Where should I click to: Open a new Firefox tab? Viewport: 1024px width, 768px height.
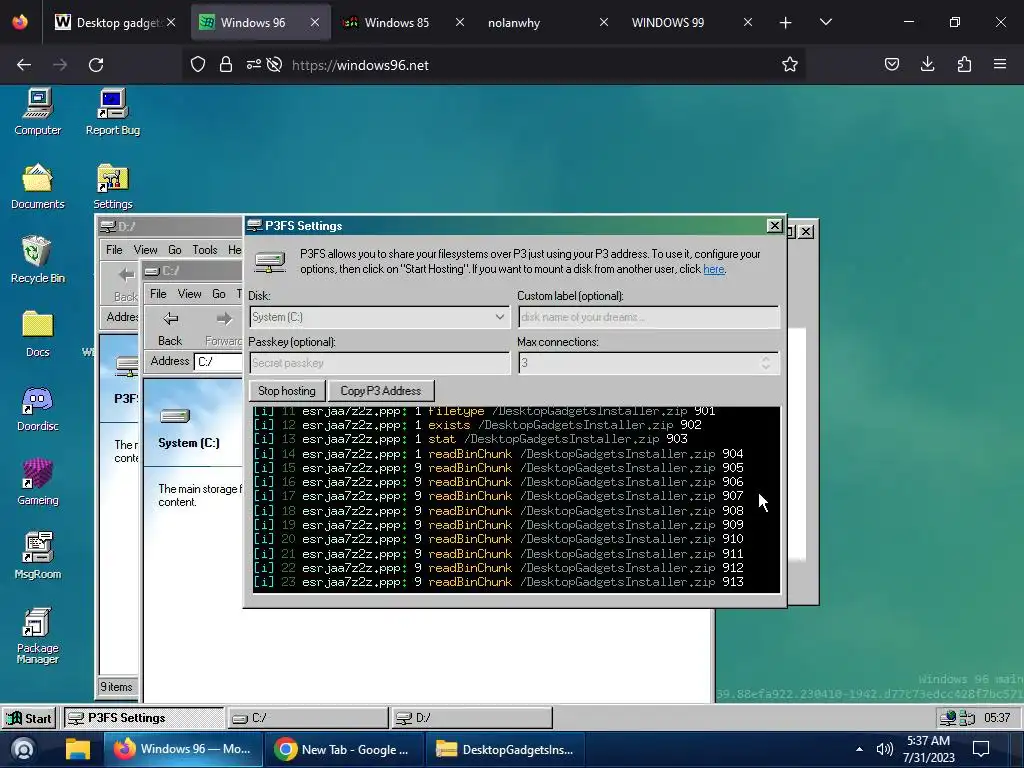785,23
